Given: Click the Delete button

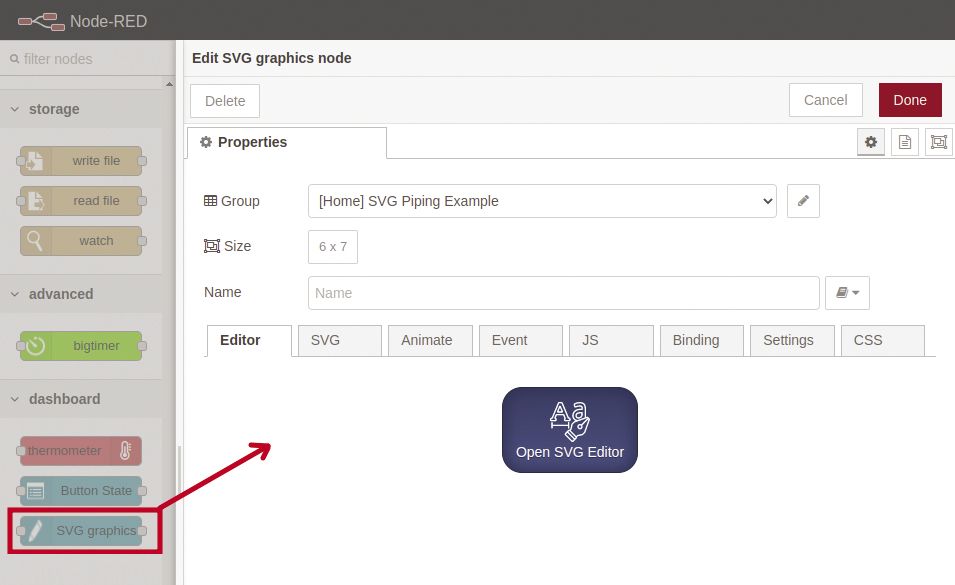Looking at the screenshot, I should pos(225,101).
